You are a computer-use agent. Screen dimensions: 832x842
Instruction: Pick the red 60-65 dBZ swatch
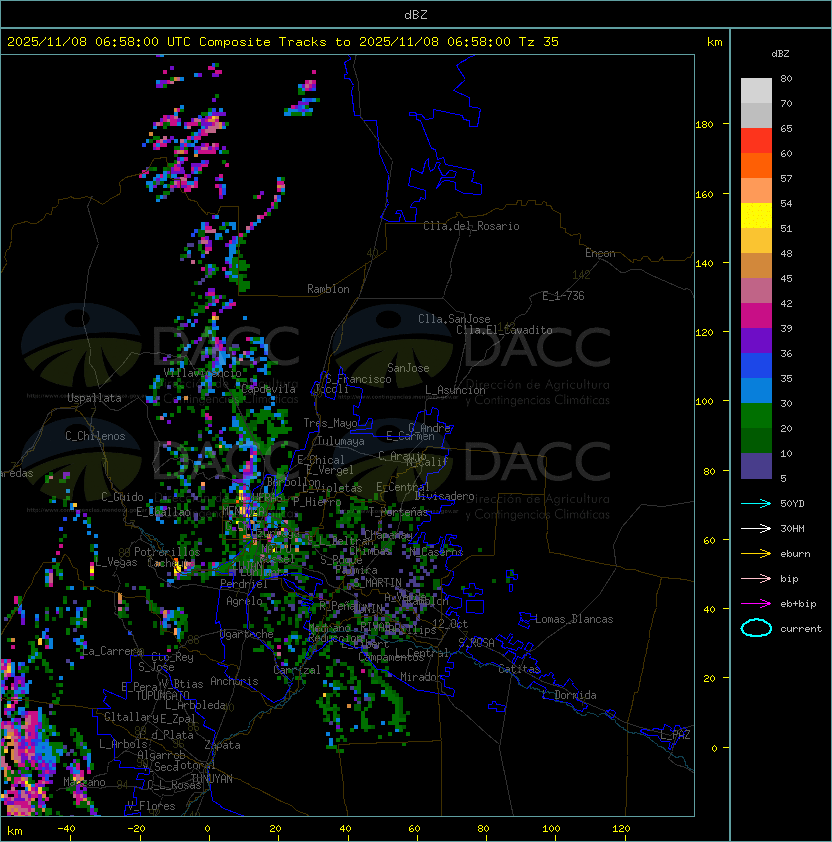click(x=756, y=141)
